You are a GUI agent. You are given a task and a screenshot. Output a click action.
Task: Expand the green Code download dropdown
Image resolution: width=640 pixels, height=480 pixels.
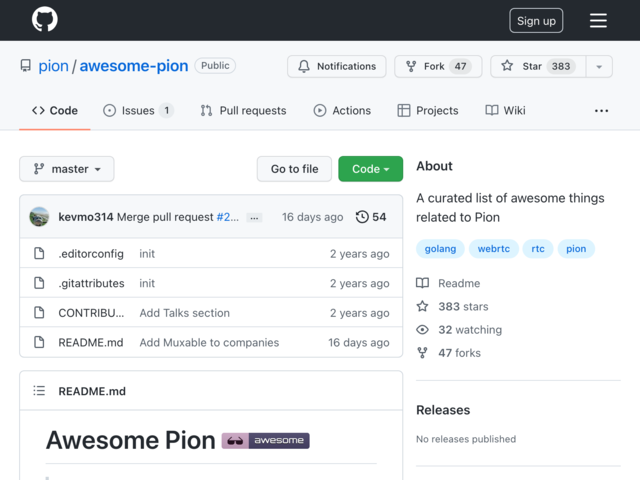click(371, 169)
